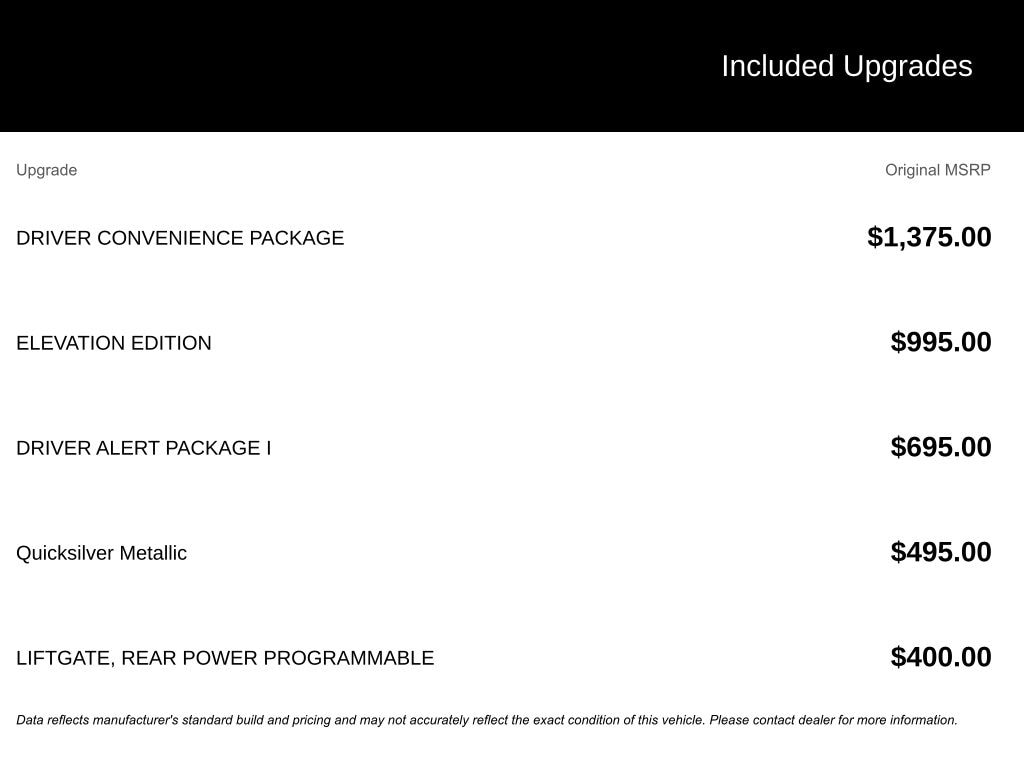Select the 'Upgrade' column header
This screenshot has width=1024, height=768.
tap(46, 170)
